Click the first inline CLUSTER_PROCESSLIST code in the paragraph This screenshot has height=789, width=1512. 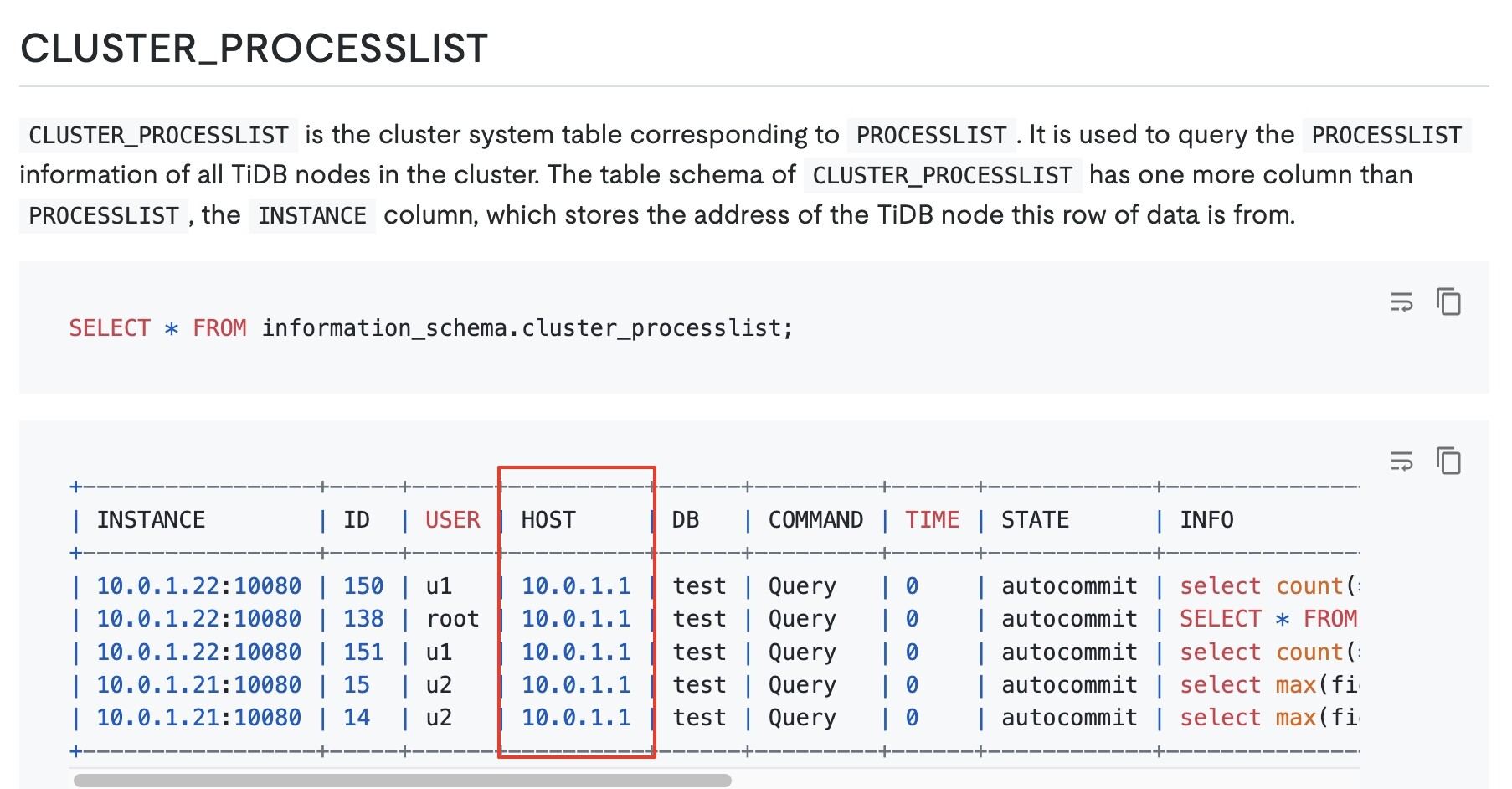(x=158, y=135)
